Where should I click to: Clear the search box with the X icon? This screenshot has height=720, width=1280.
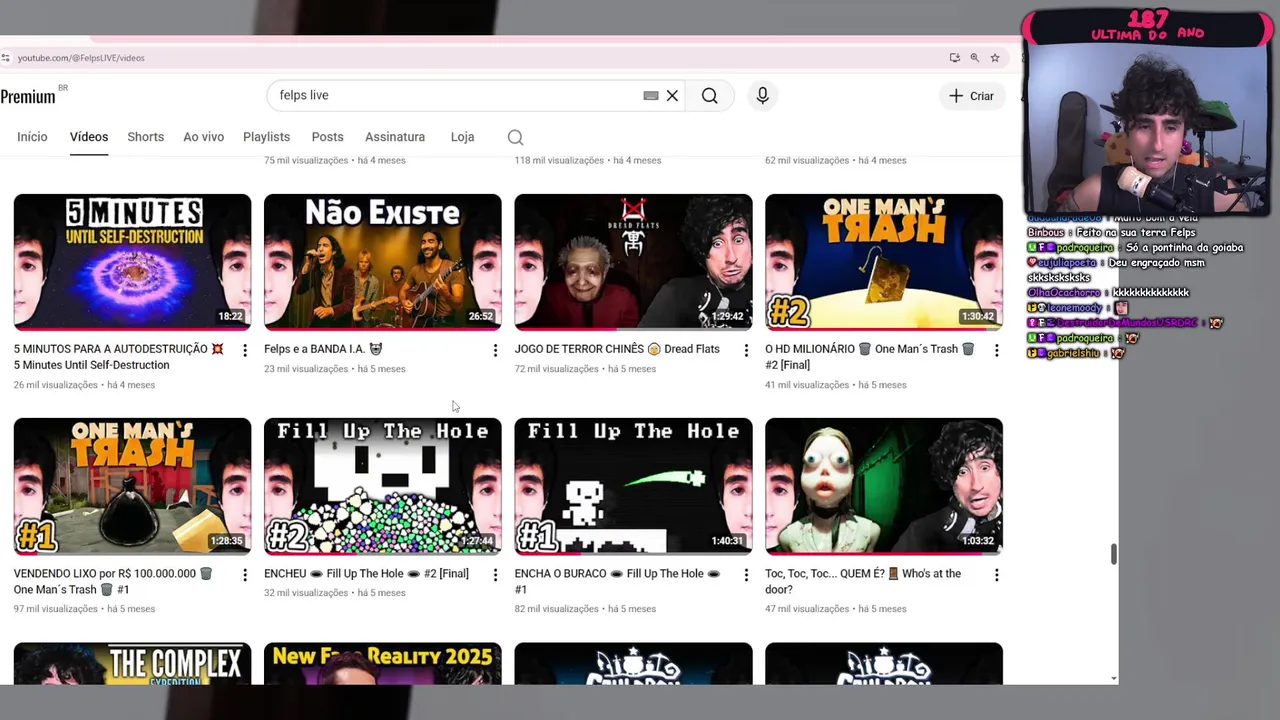pos(672,96)
